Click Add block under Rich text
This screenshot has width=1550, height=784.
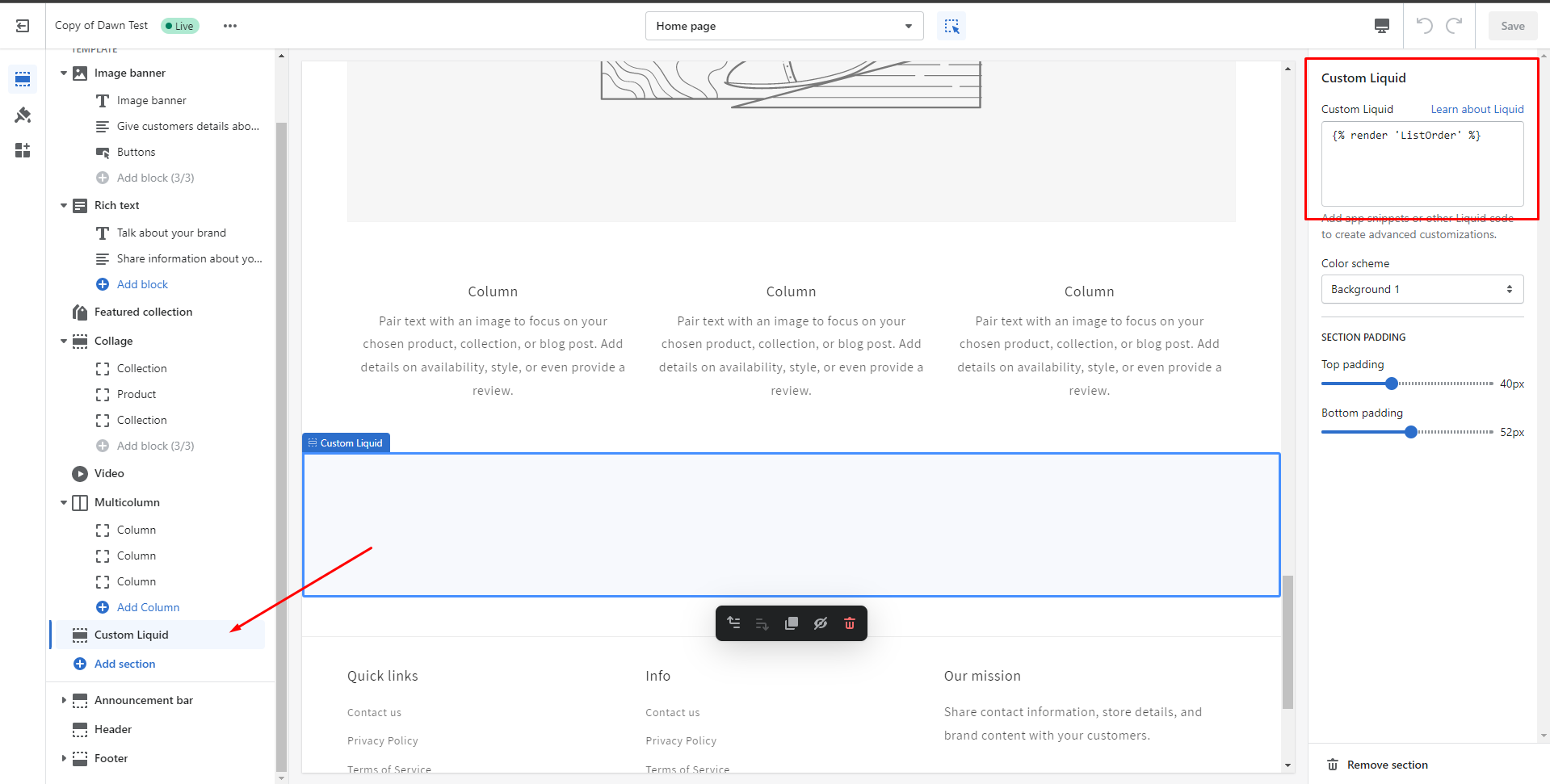click(x=142, y=284)
